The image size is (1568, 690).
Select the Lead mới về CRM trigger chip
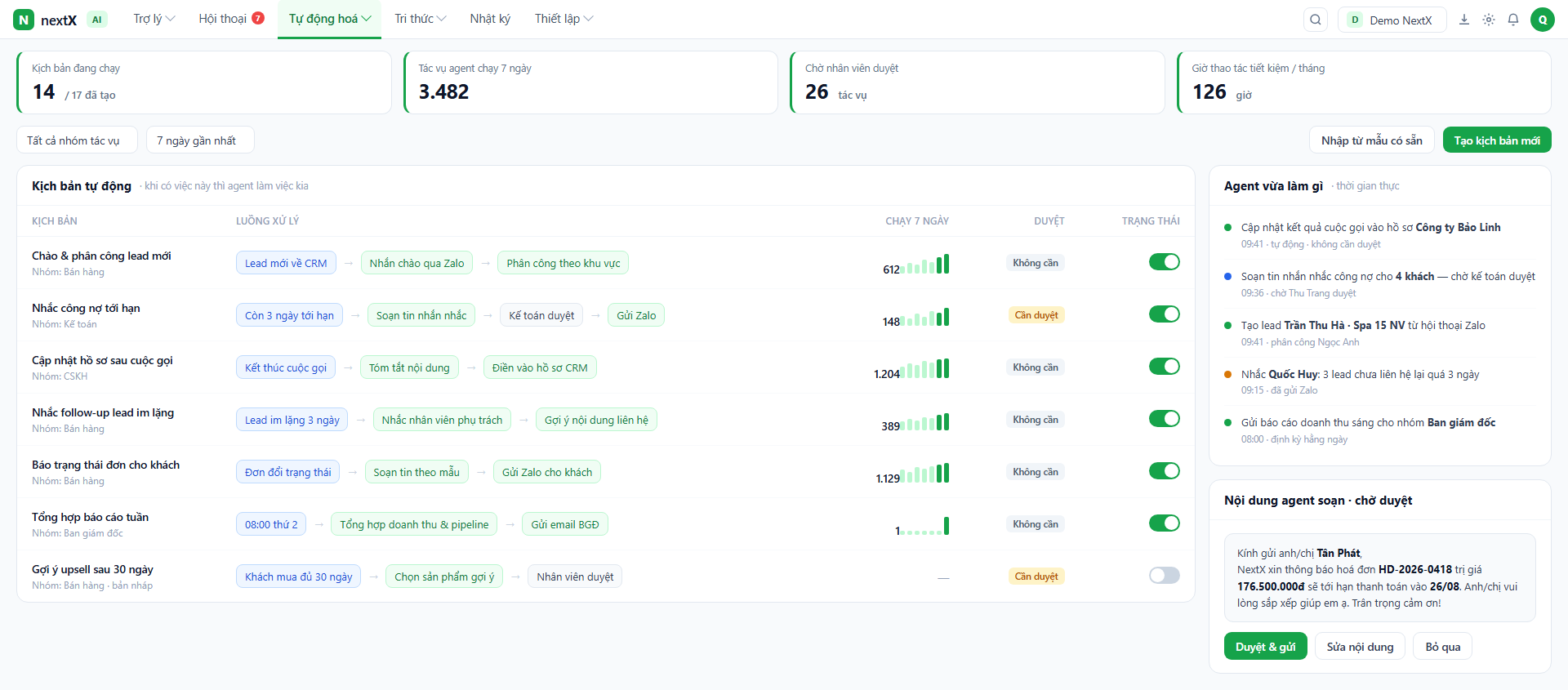click(286, 263)
